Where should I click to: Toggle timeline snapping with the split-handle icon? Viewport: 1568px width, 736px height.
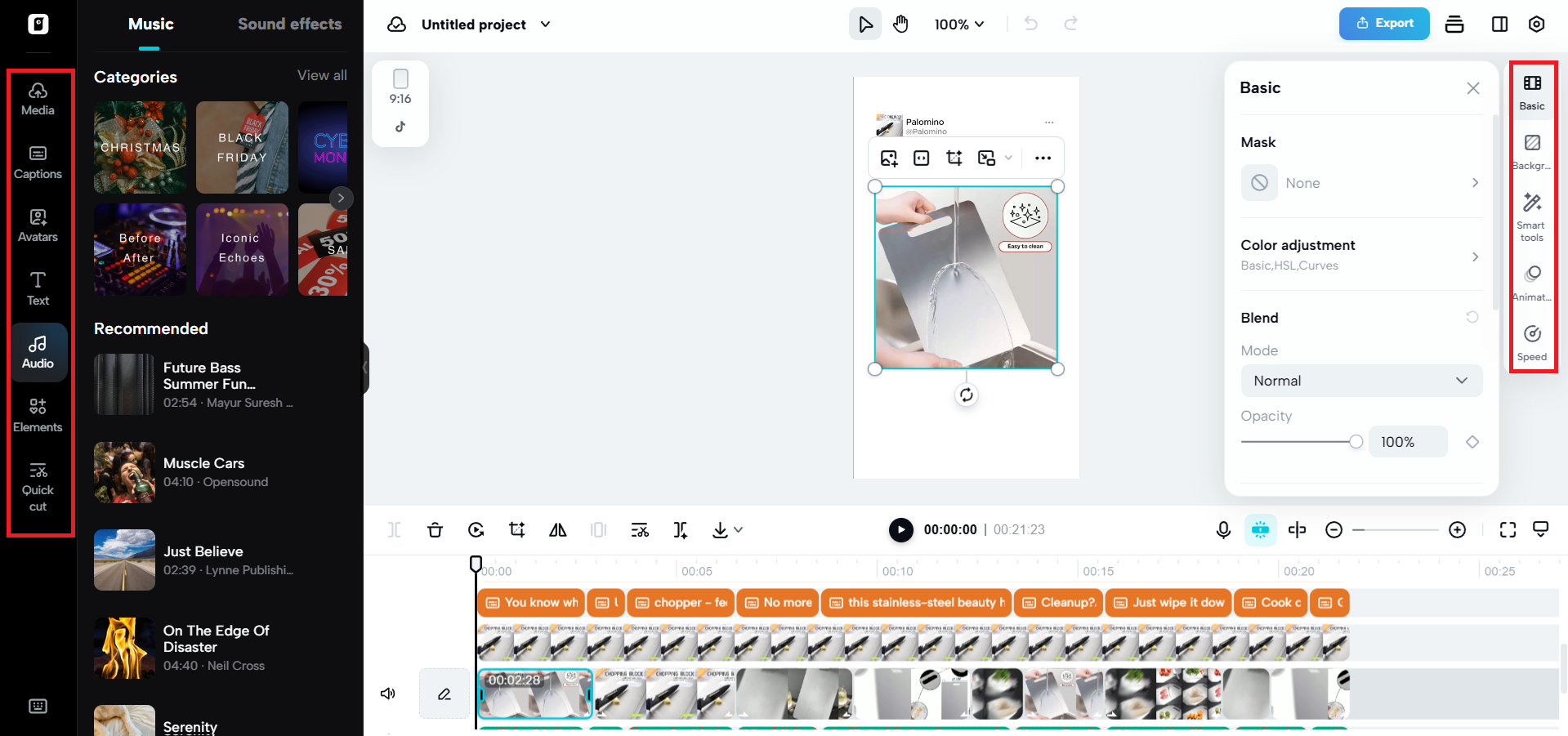coord(1297,529)
